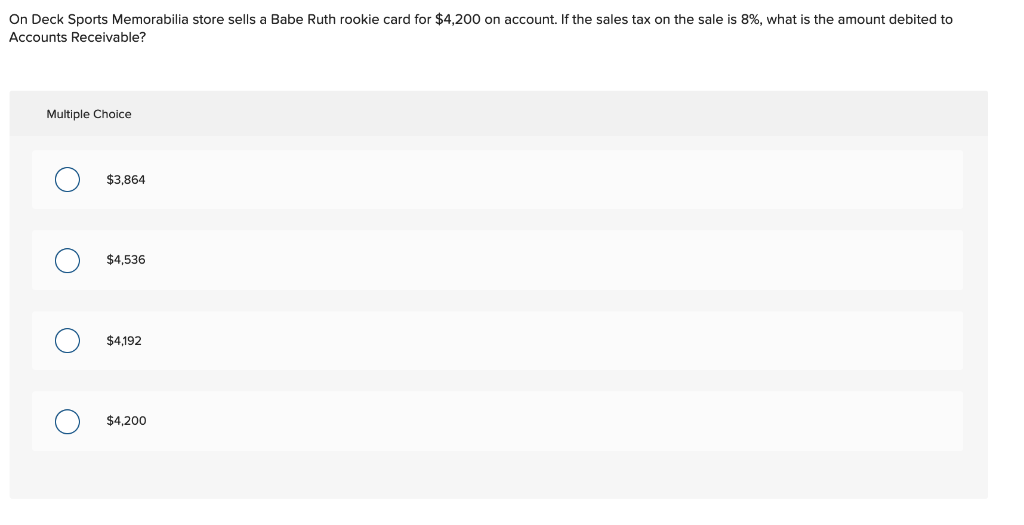Image resolution: width=1024 pixels, height=525 pixels.
Task: Pick the radio button beside $4,200 answer
Action: pos(67,421)
